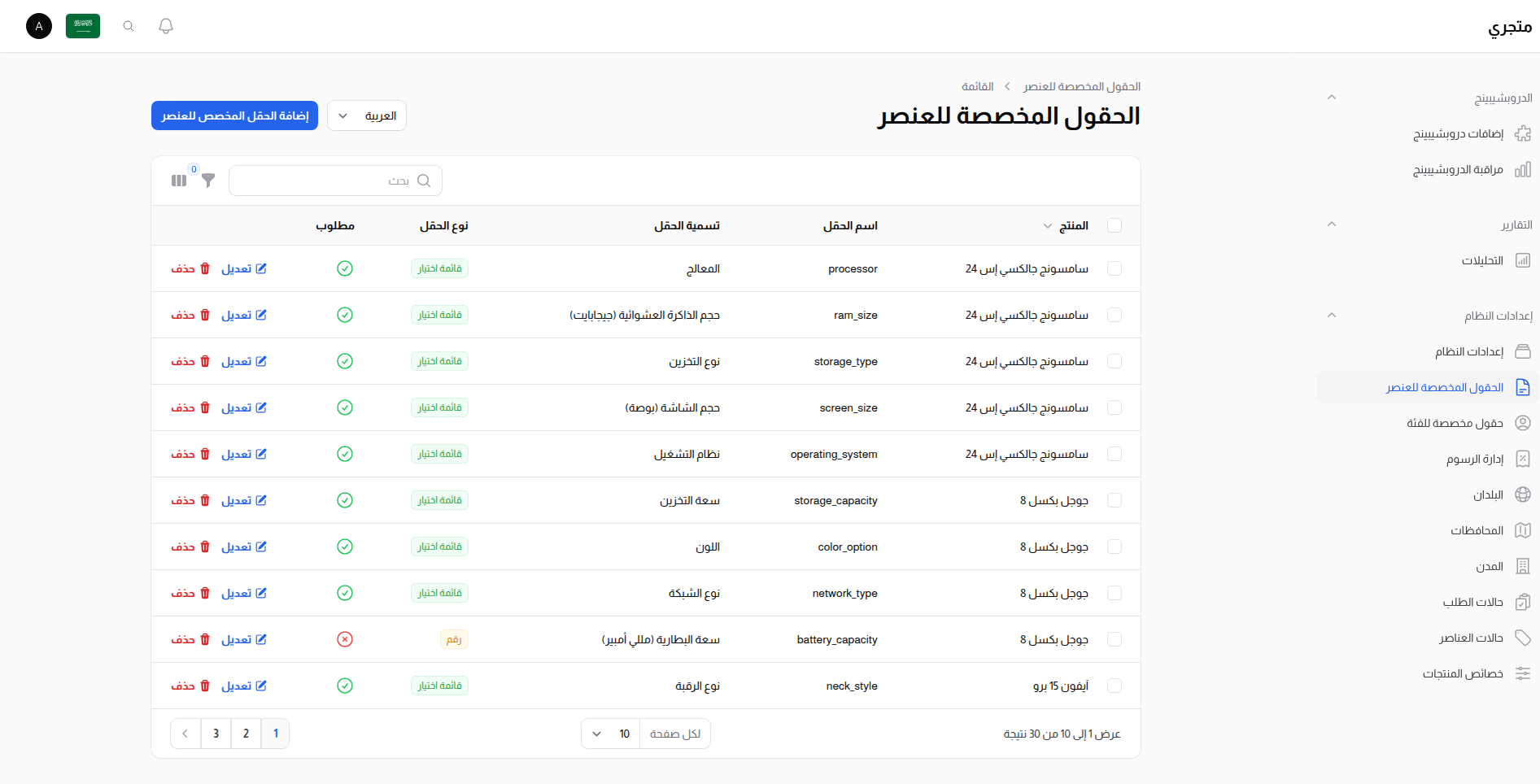Open the notifications bell icon
The height and width of the screenshot is (784, 1540).
point(165,25)
